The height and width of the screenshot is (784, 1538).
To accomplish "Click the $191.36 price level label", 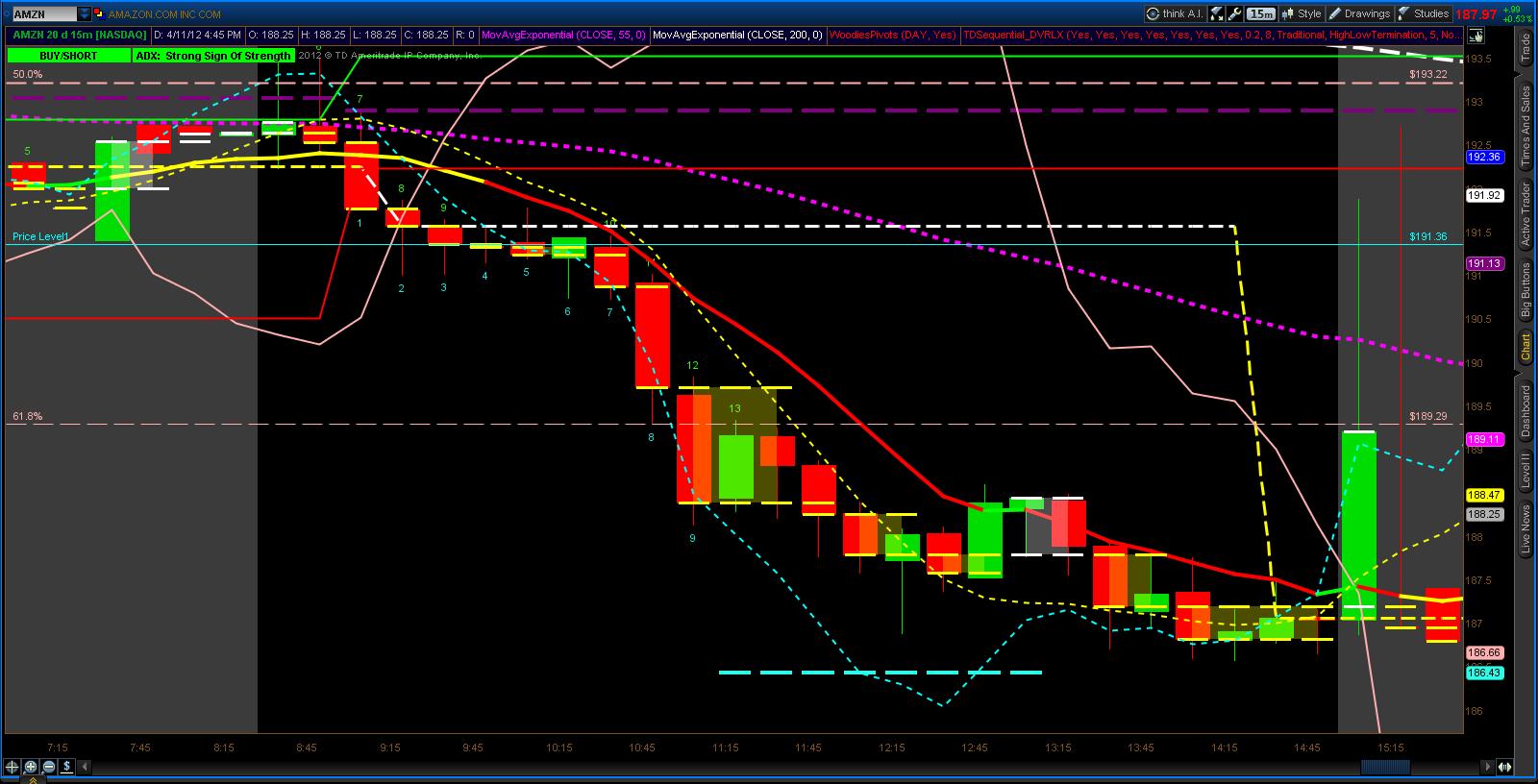I will click(x=1427, y=236).
